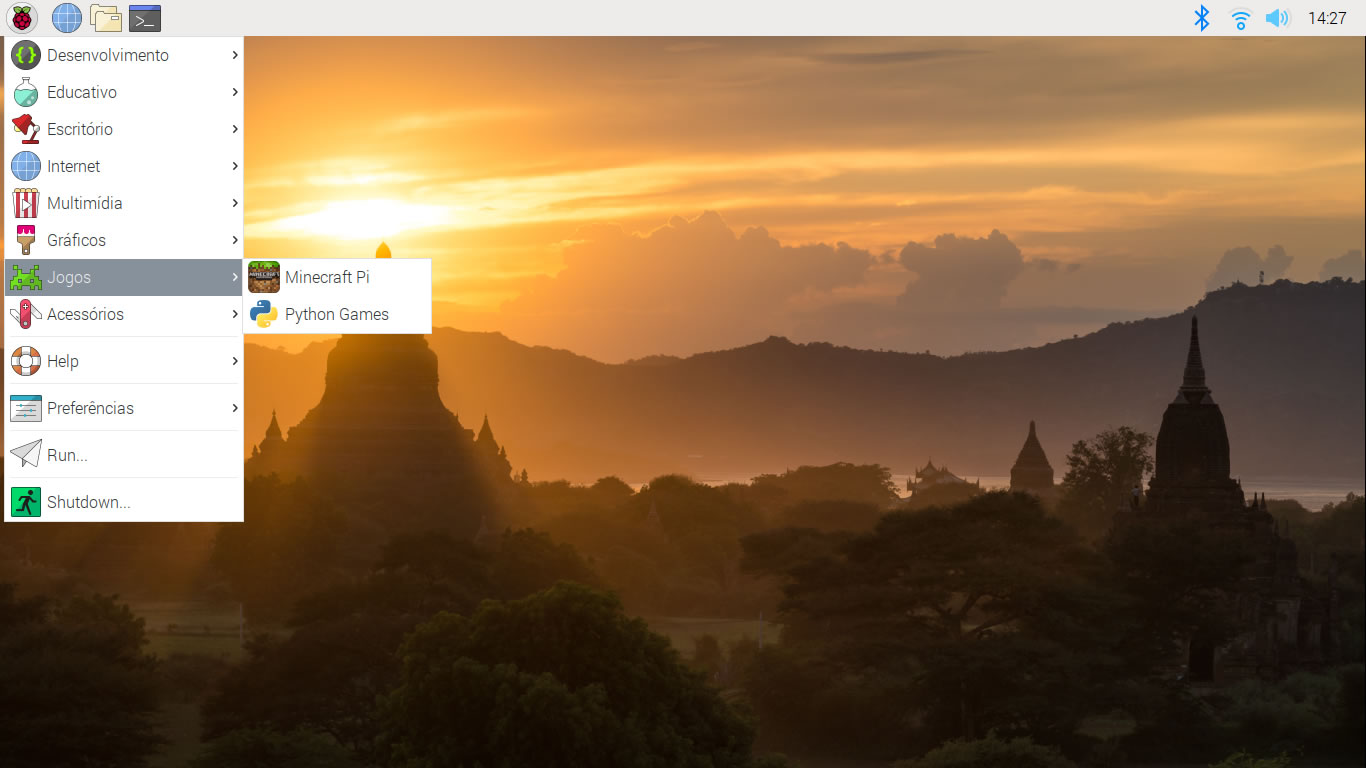Launch the web browser from the panel
The height and width of the screenshot is (768, 1366).
[67, 18]
